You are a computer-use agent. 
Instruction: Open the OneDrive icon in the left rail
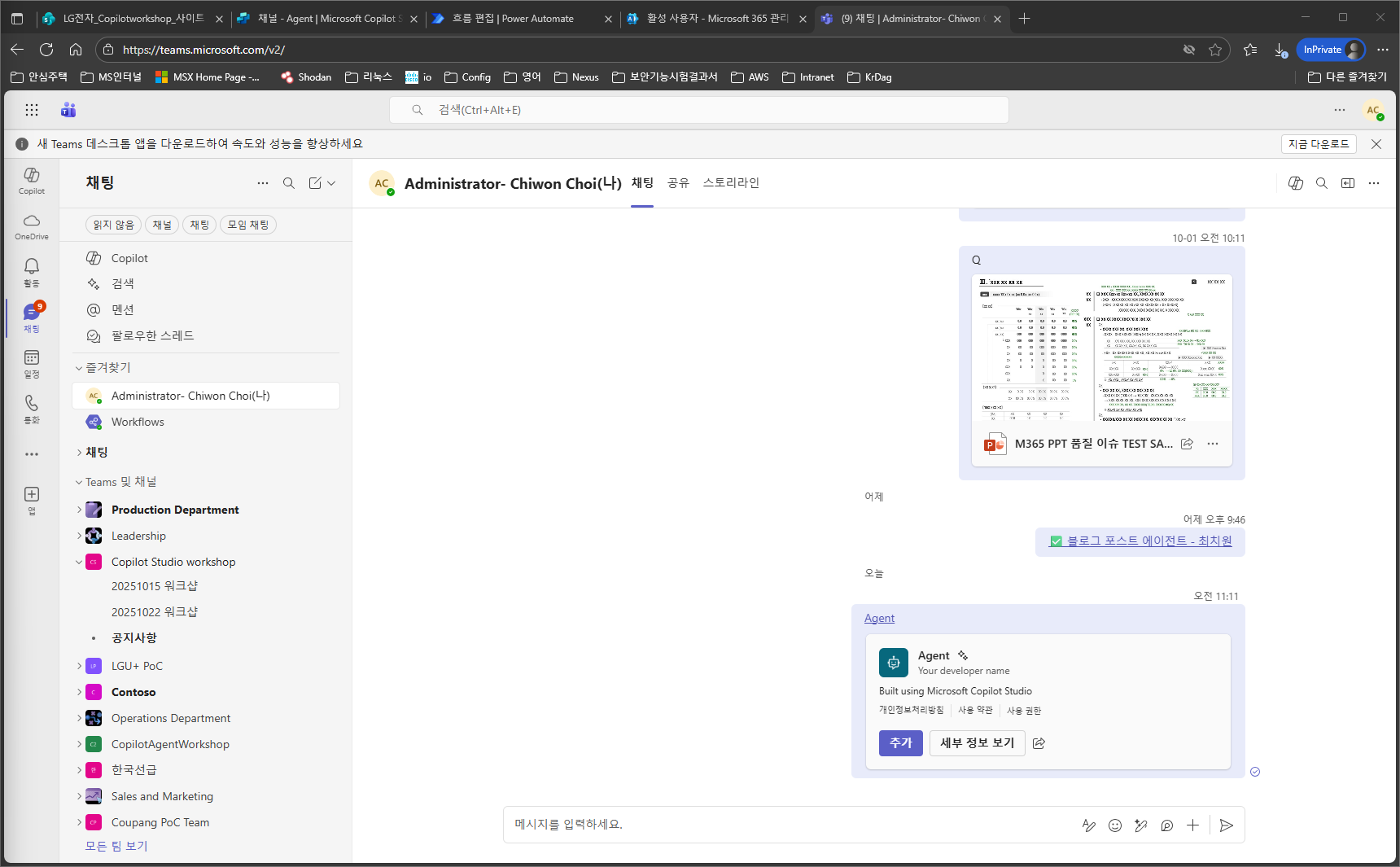click(31, 226)
